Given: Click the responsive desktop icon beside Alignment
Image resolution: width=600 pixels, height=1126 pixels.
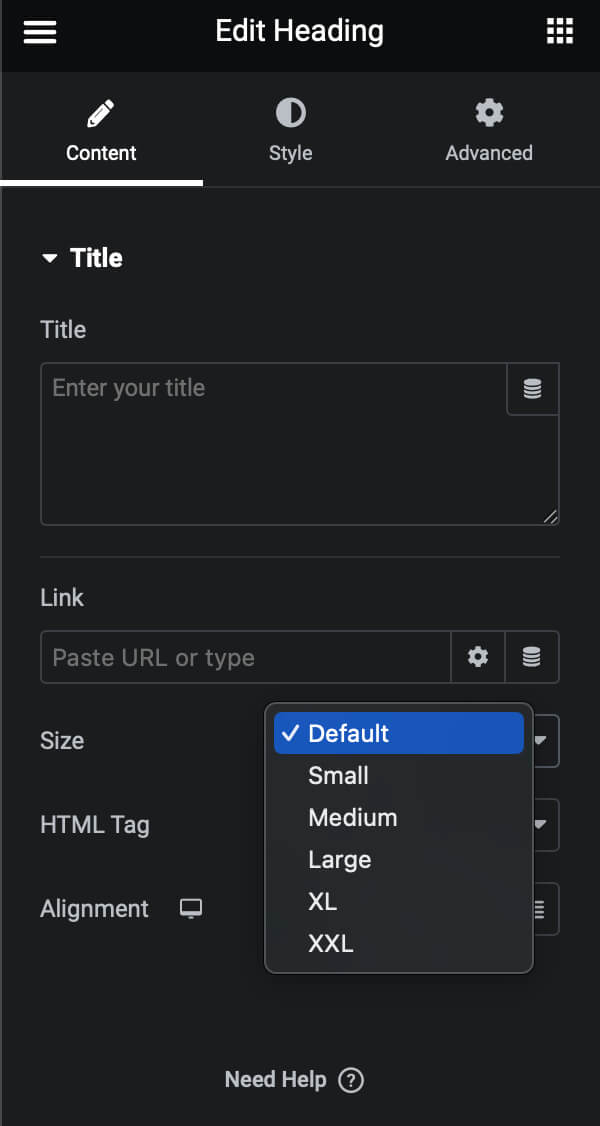Looking at the screenshot, I should (x=190, y=908).
